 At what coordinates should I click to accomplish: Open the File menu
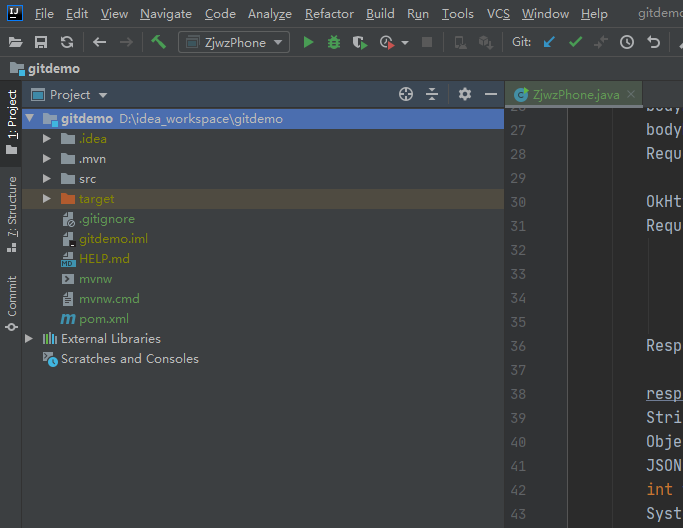pos(44,14)
